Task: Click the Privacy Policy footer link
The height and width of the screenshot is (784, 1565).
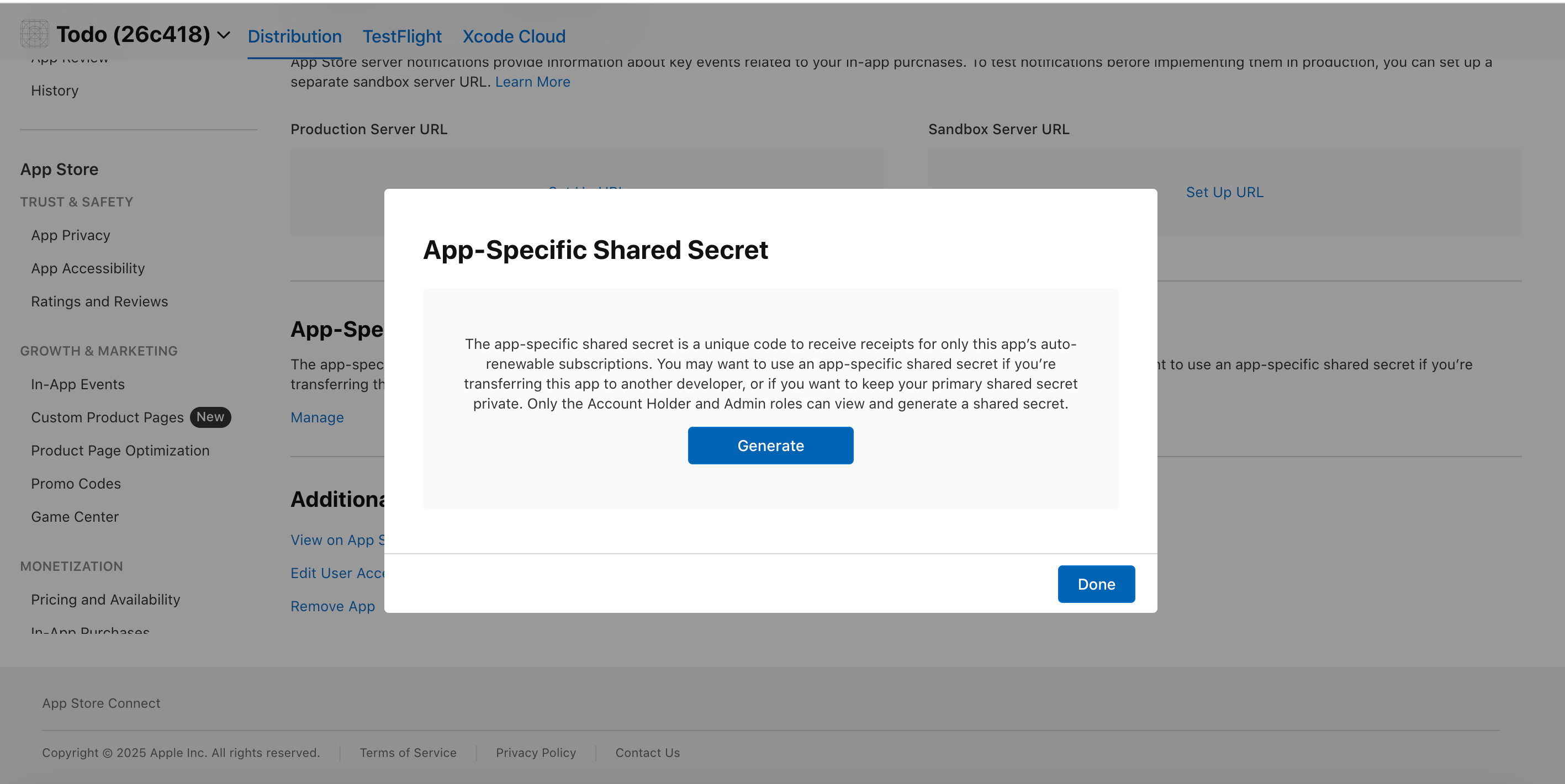Action: (535, 753)
